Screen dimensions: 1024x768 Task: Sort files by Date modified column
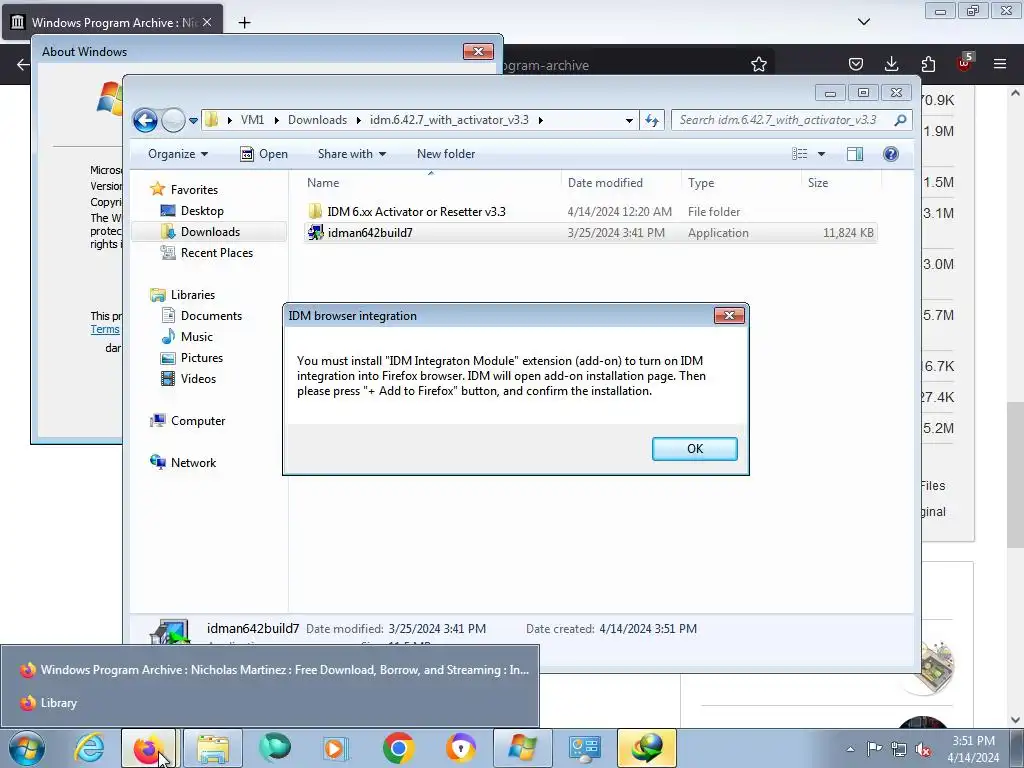(620, 183)
